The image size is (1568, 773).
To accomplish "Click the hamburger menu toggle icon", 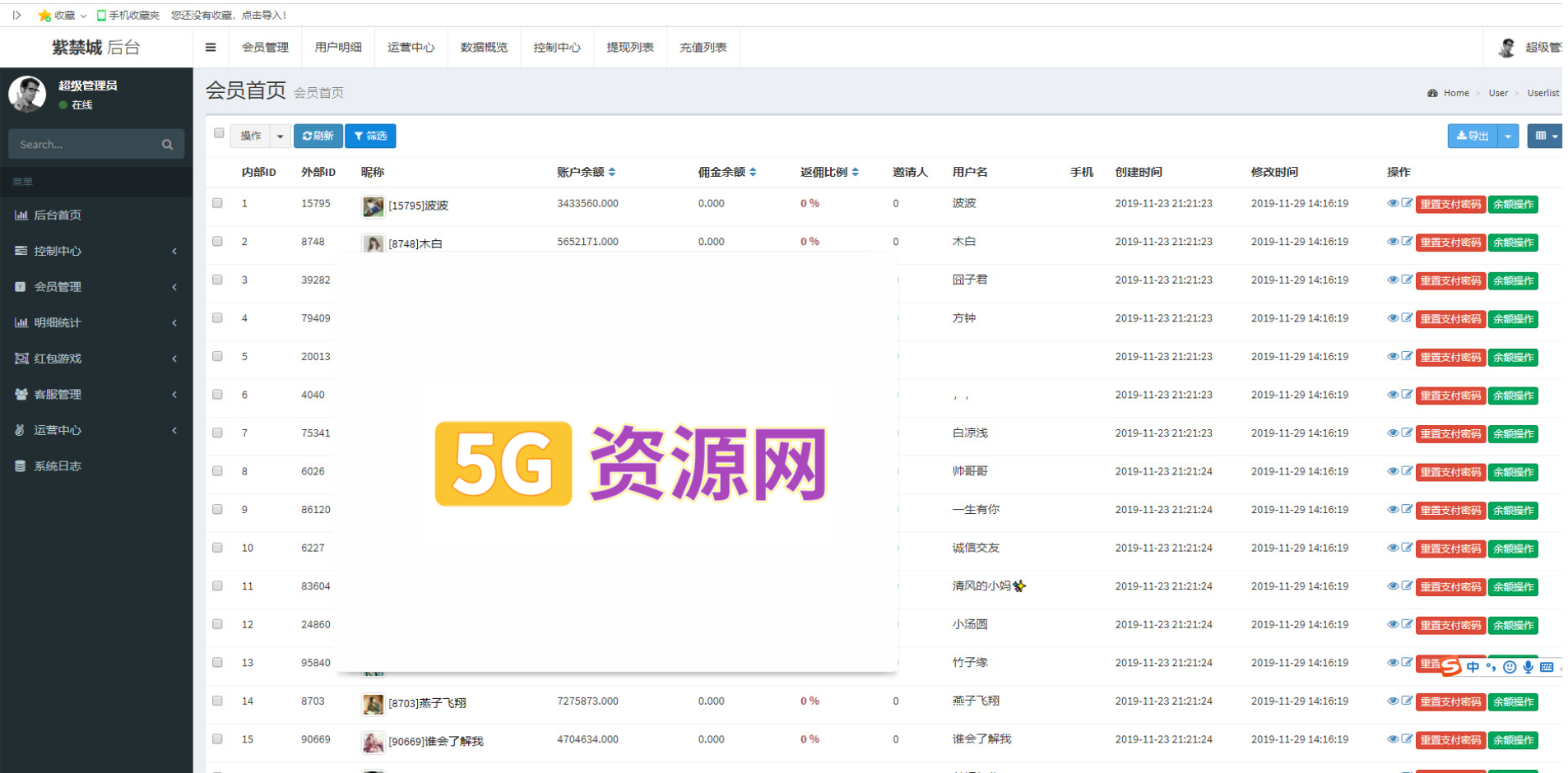I will (211, 48).
